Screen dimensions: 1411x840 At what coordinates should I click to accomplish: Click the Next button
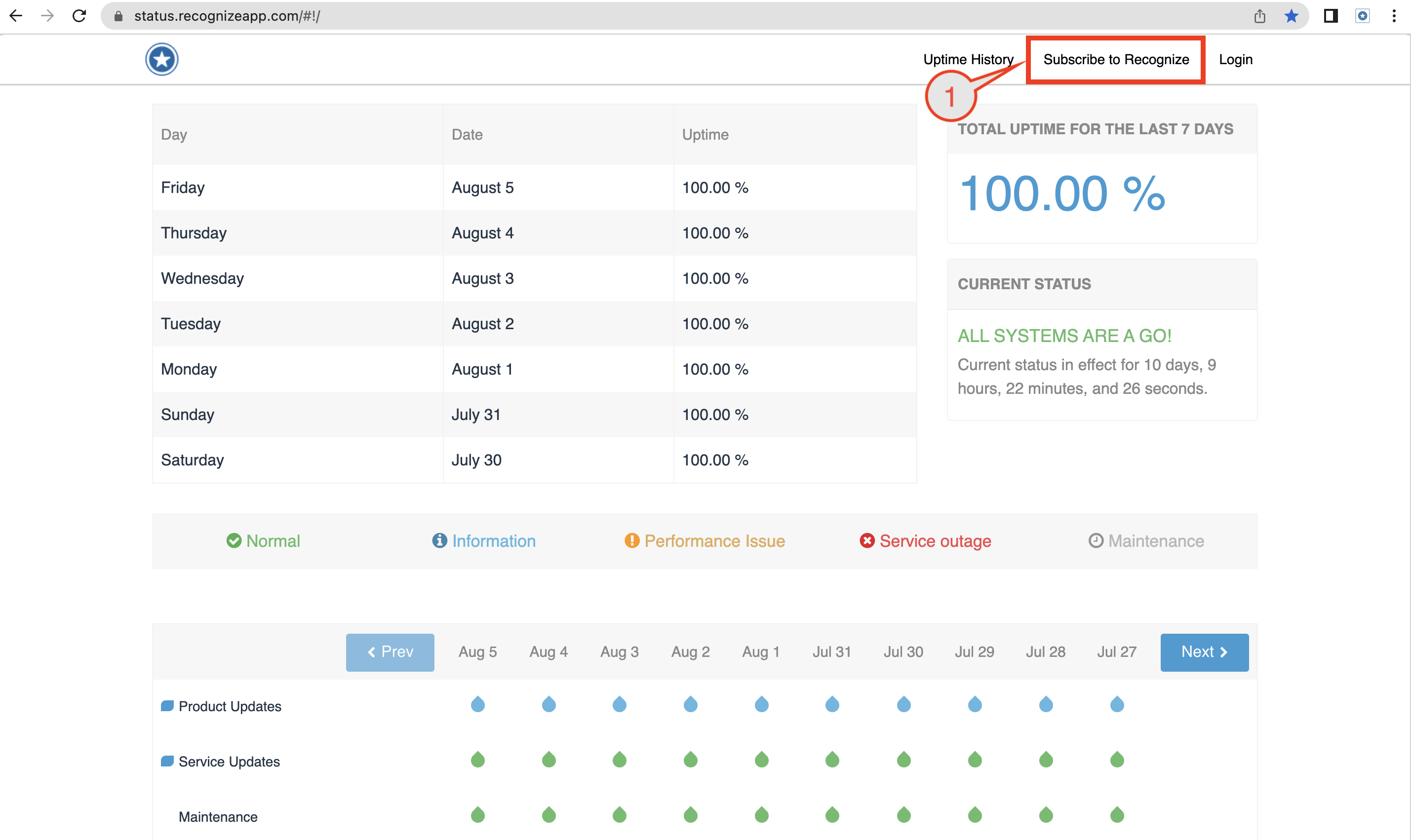tap(1204, 652)
